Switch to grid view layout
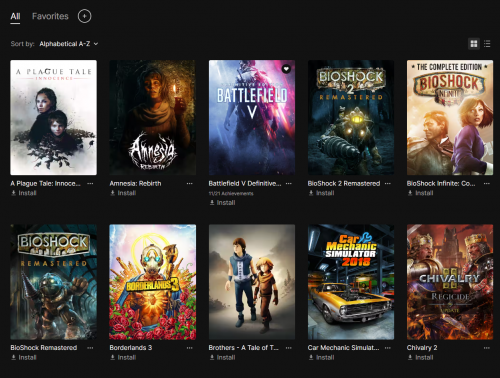Image resolution: width=500 pixels, height=378 pixels. tap(474, 44)
